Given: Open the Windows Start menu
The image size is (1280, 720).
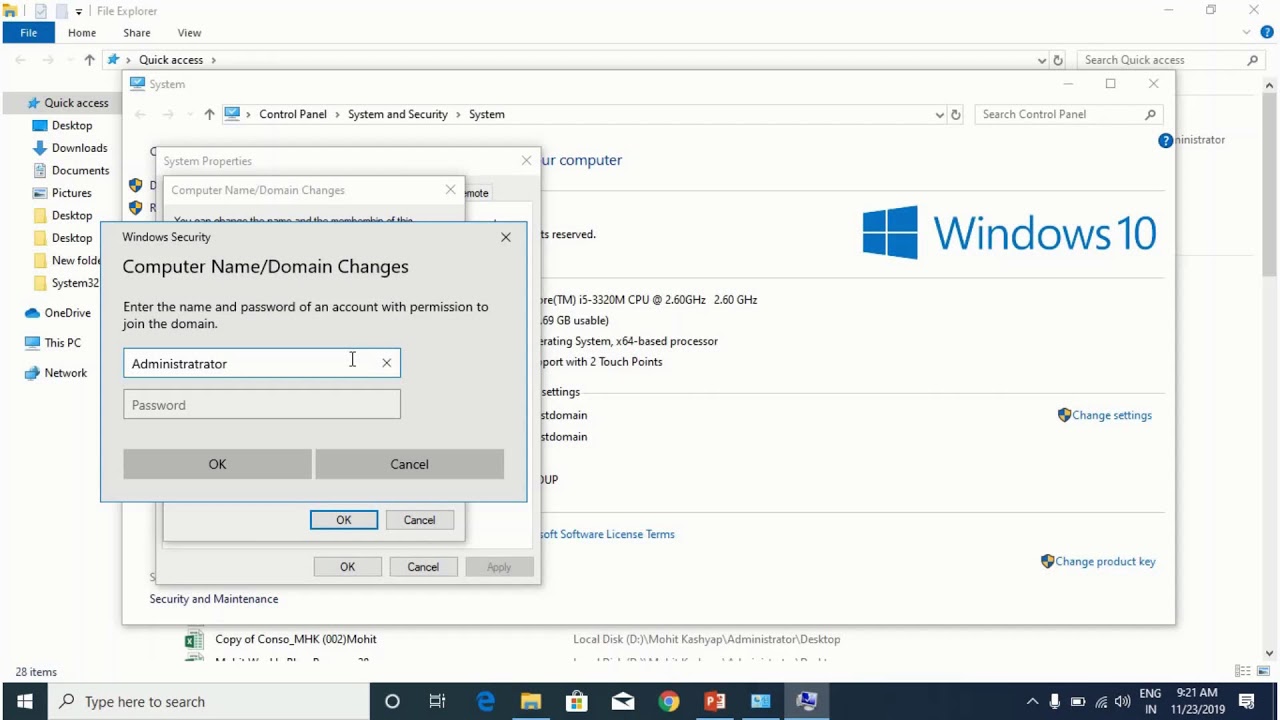Looking at the screenshot, I should pyautogui.click(x=24, y=701).
